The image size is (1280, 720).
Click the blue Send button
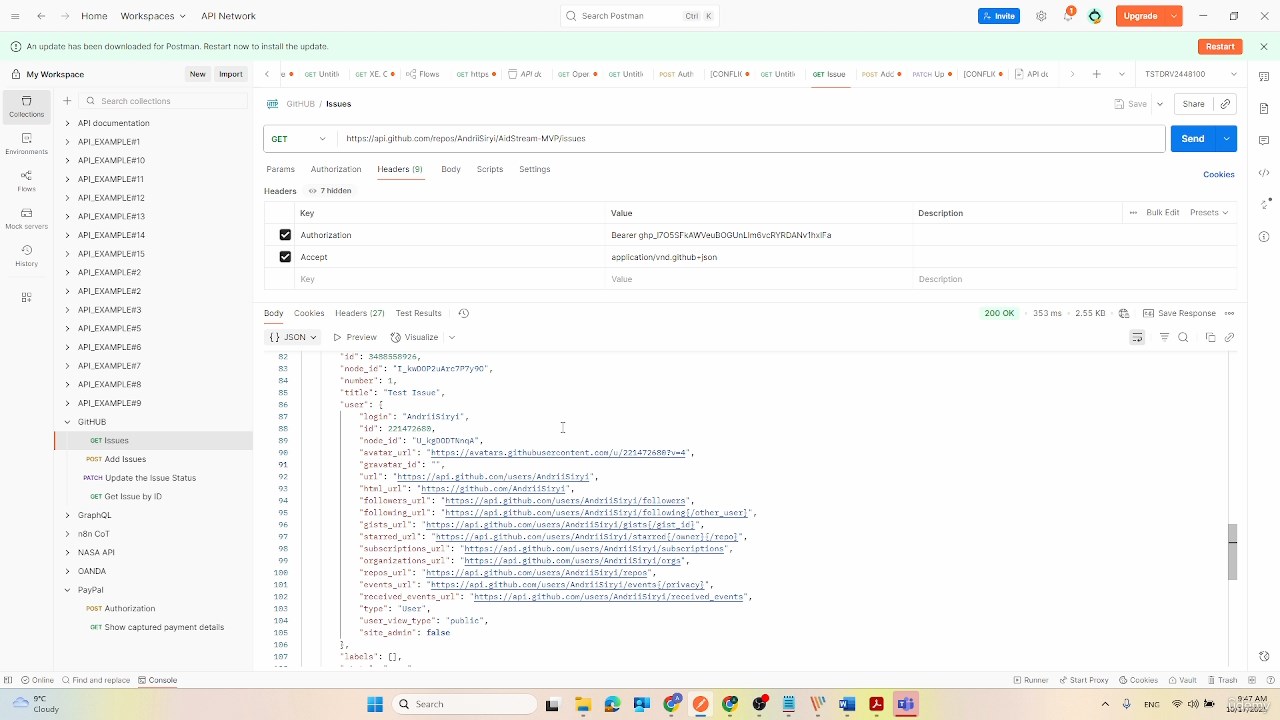click(x=1192, y=139)
